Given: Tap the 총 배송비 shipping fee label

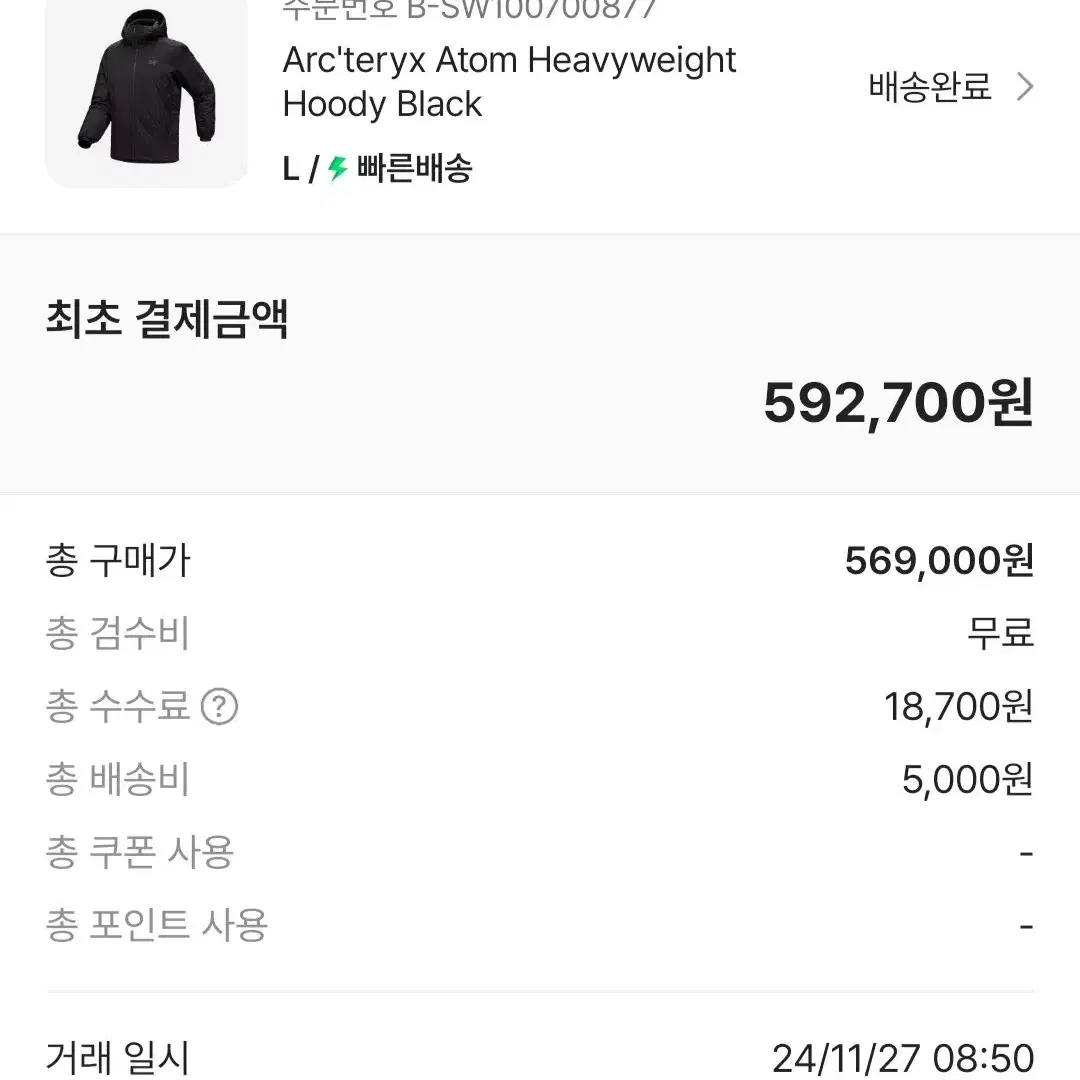Looking at the screenshot, I should pyautogui.click(x=117, y=780).
